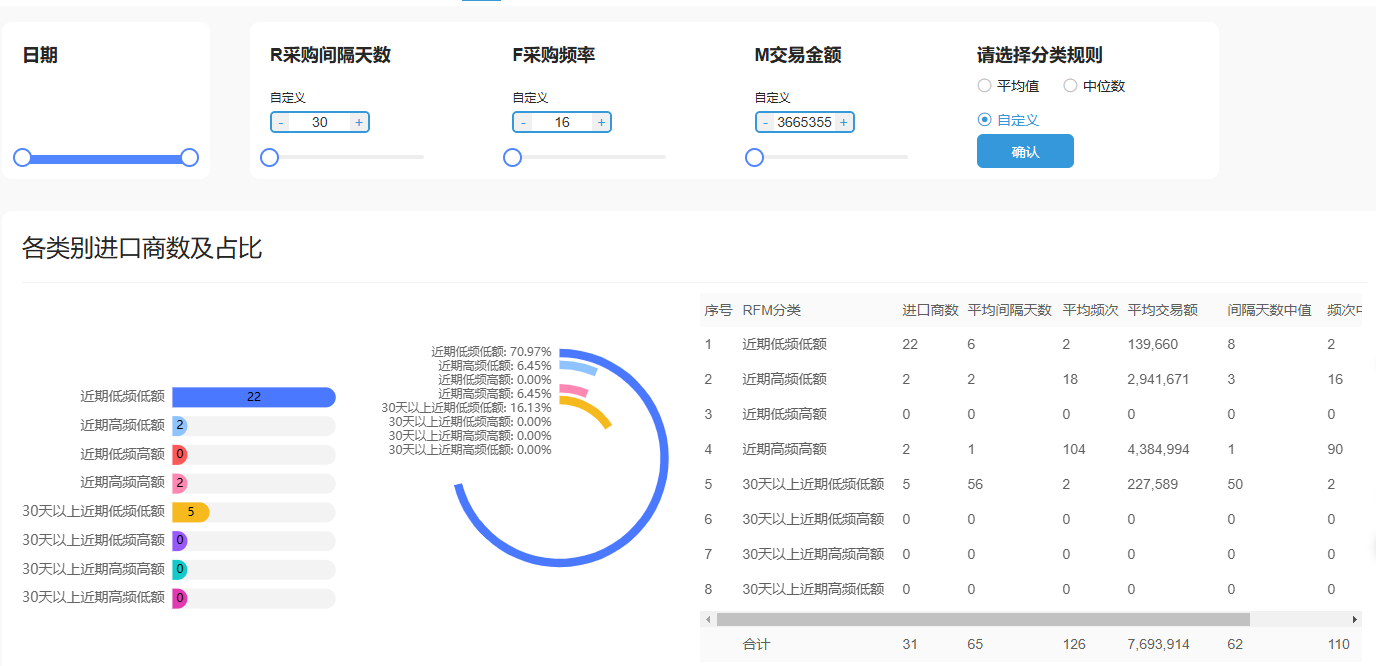Click plus button on M交易金额 stepper
Image resolution: width=1376 pixels, height=666 pixels.
pos(844,122)
